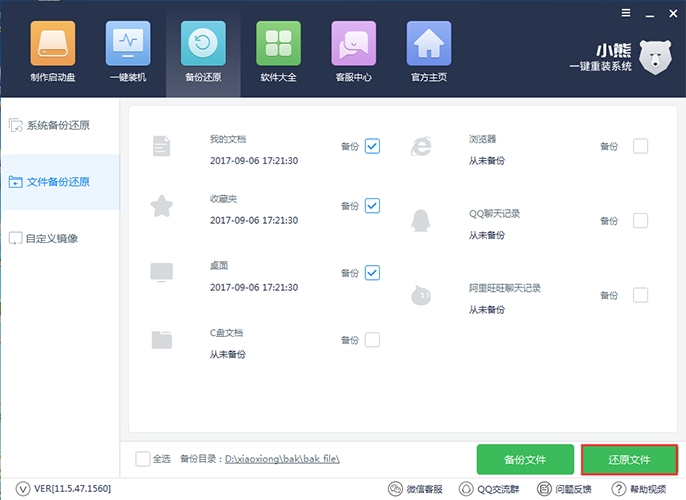Check QQ聊天记录 backup checkbox

click(640, 220)
